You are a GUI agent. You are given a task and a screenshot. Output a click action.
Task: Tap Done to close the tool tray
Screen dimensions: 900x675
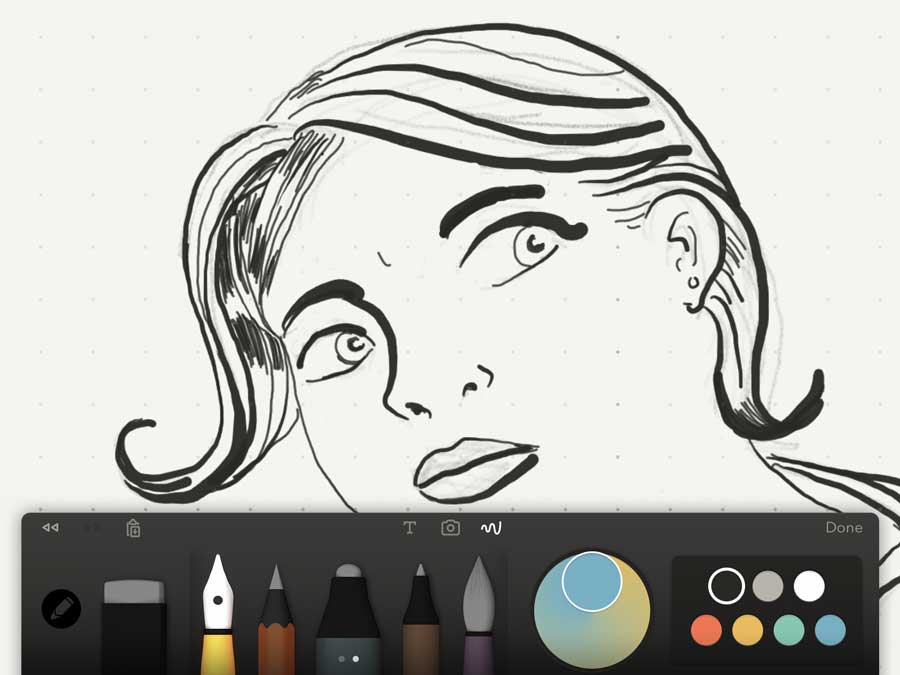click(845, 527)
